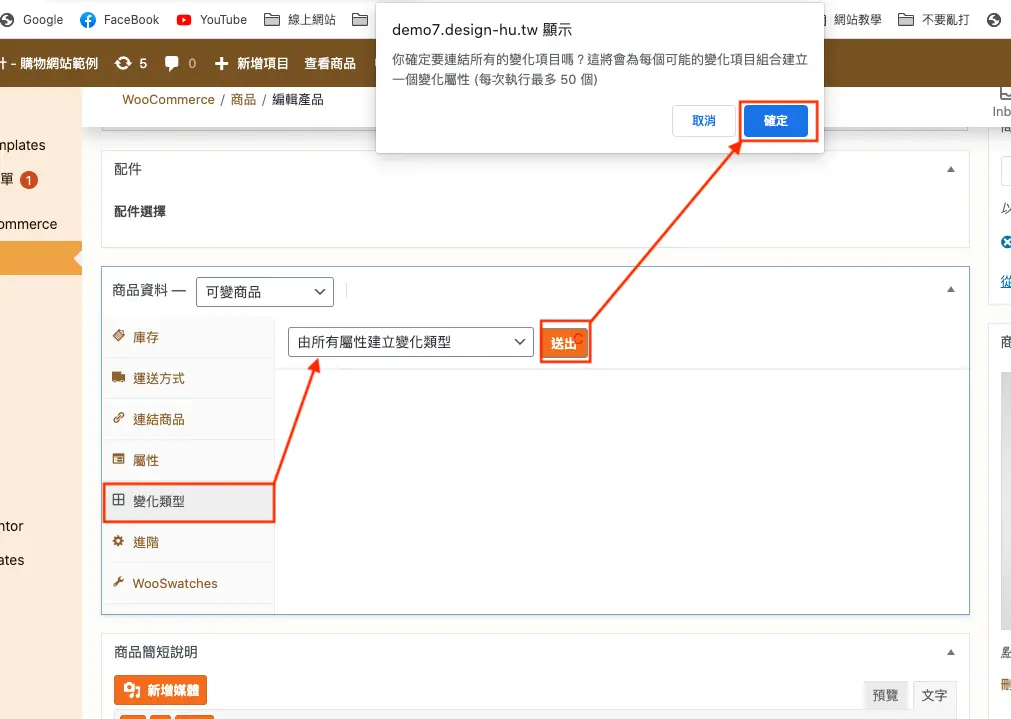Click the truck icon beside 運送方式

click(x=119, y=377)
